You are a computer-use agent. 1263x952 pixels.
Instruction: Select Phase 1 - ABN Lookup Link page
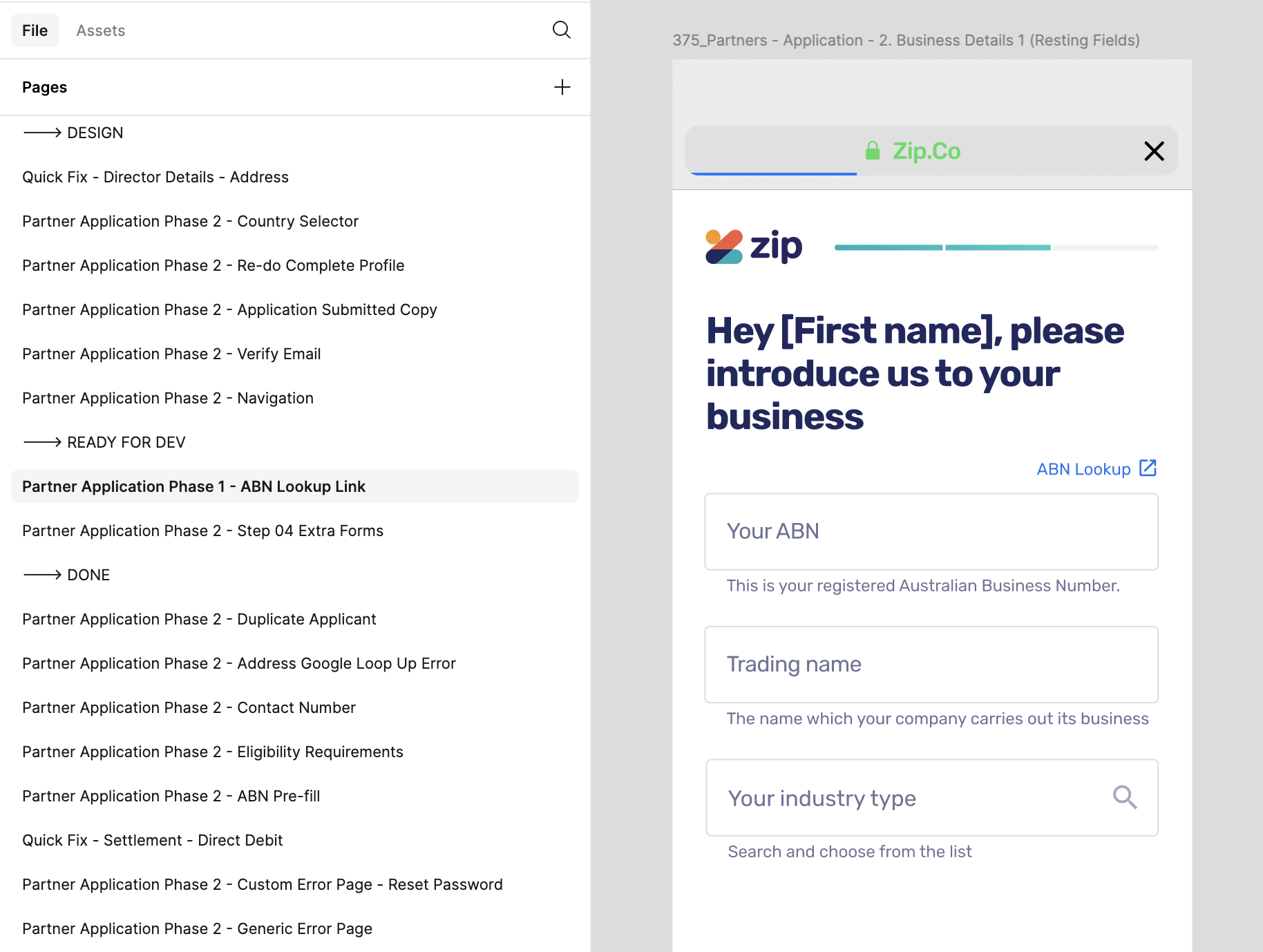(193, 486)
